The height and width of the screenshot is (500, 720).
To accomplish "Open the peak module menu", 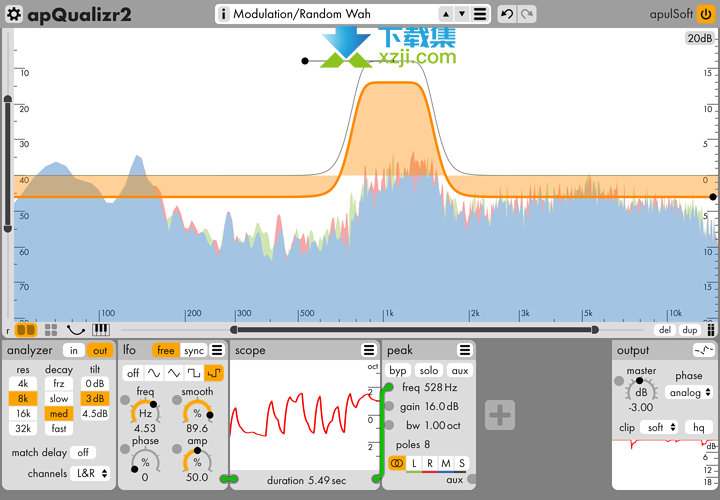I will [x=465, y=350].
